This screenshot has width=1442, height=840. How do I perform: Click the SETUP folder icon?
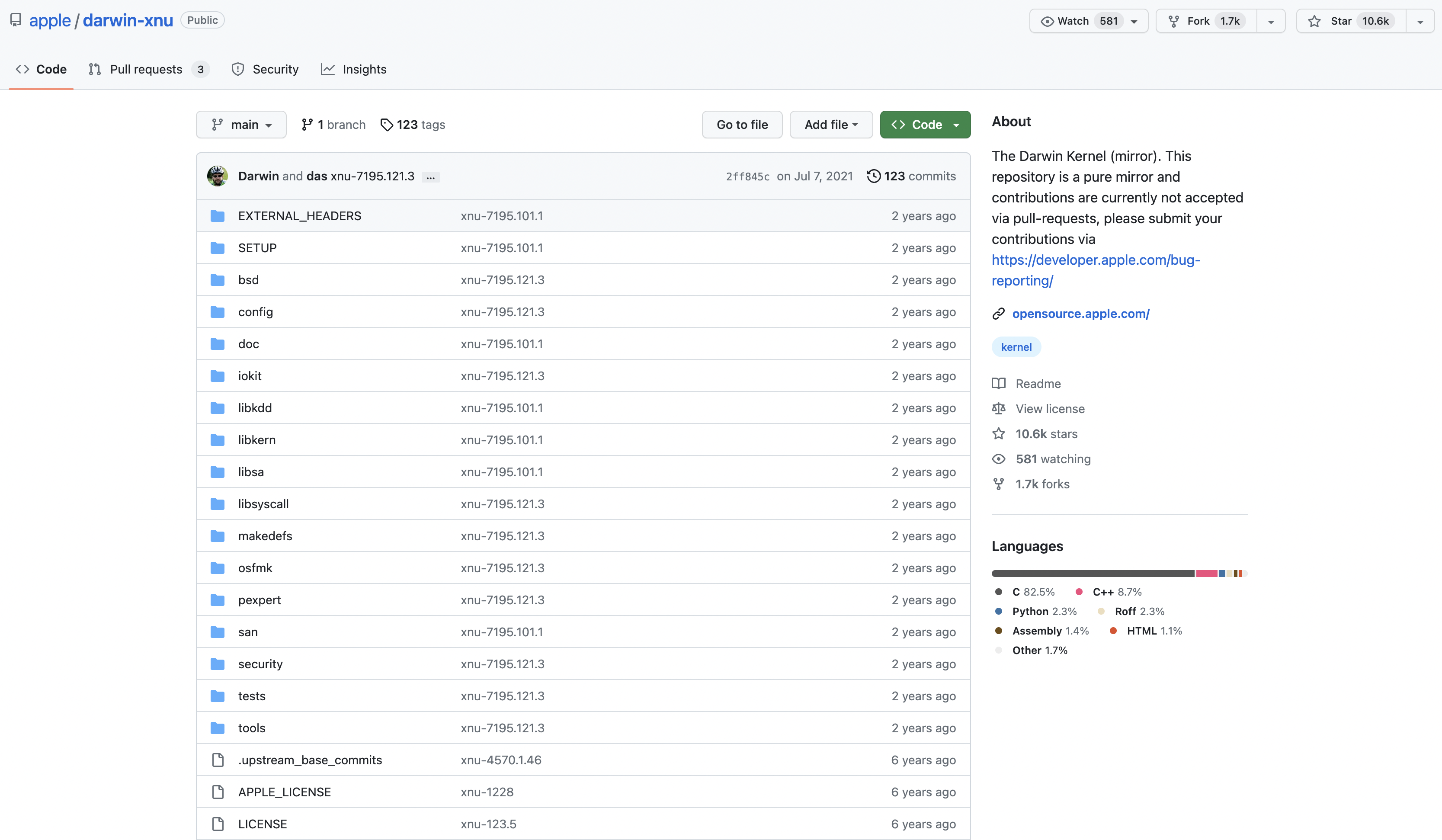point(218,248)
